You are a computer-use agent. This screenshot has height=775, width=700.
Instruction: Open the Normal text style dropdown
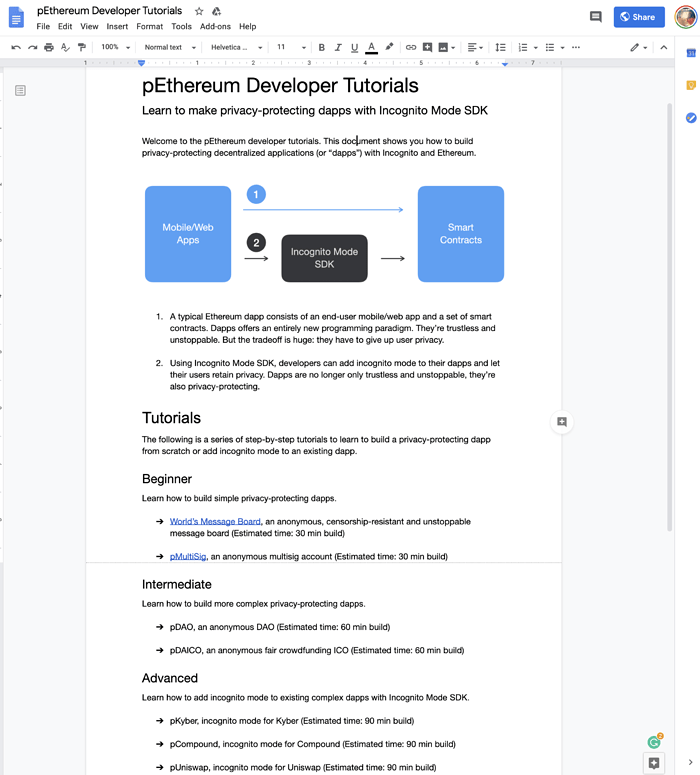(170, 47)
